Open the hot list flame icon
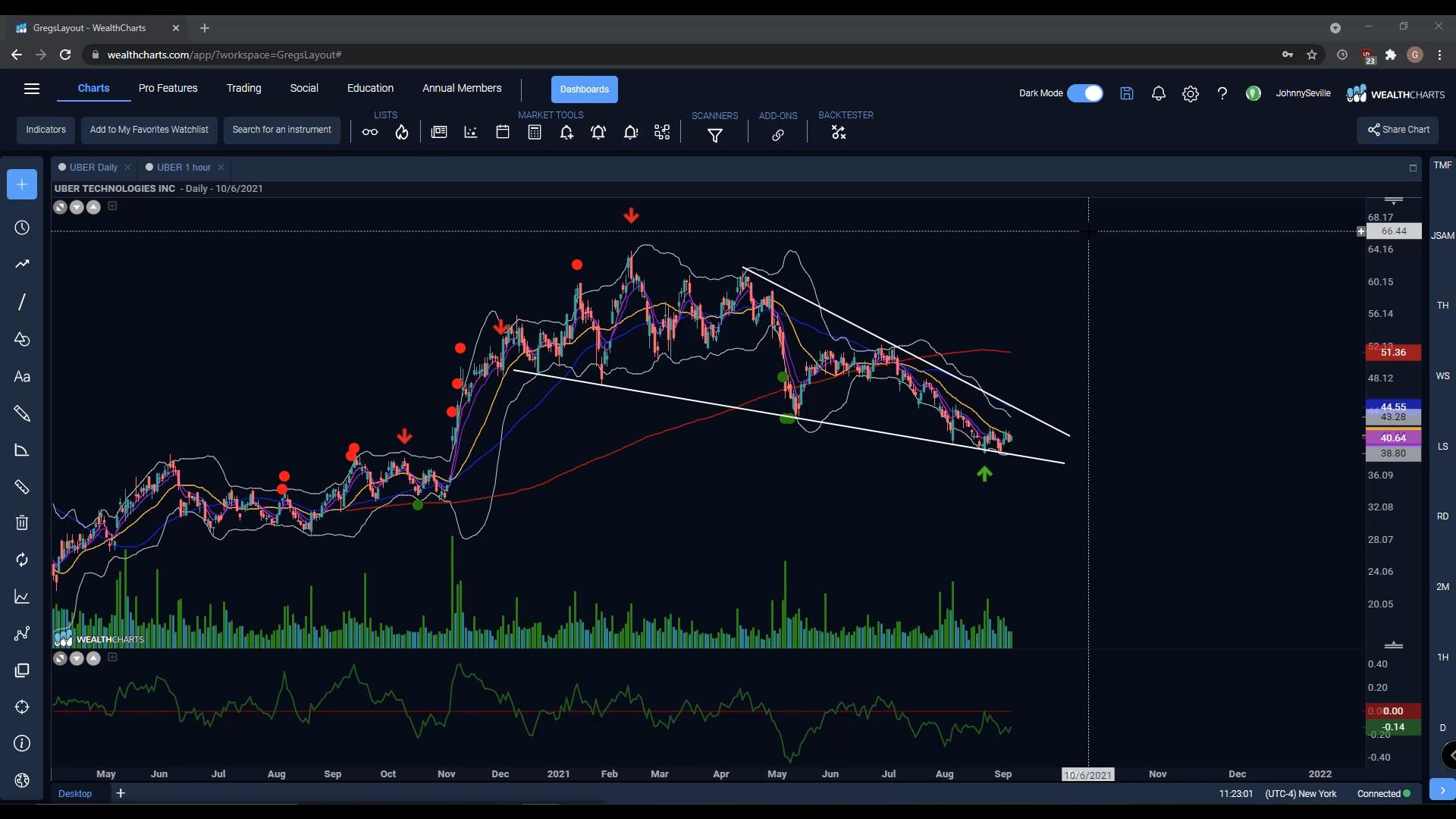Screen dimensions: 1456x819 402,133
